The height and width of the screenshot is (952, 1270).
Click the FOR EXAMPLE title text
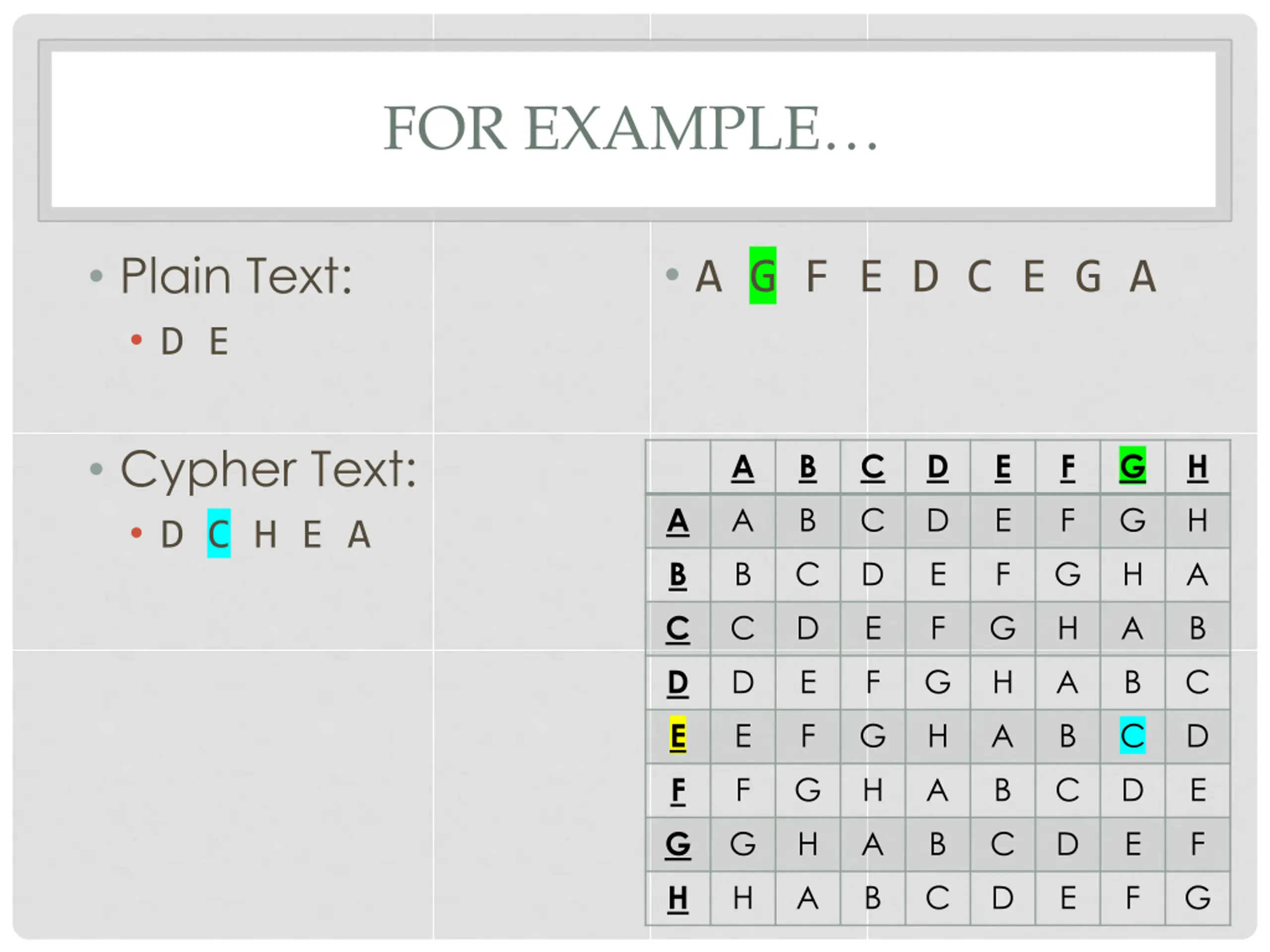(x=630, y=128)
